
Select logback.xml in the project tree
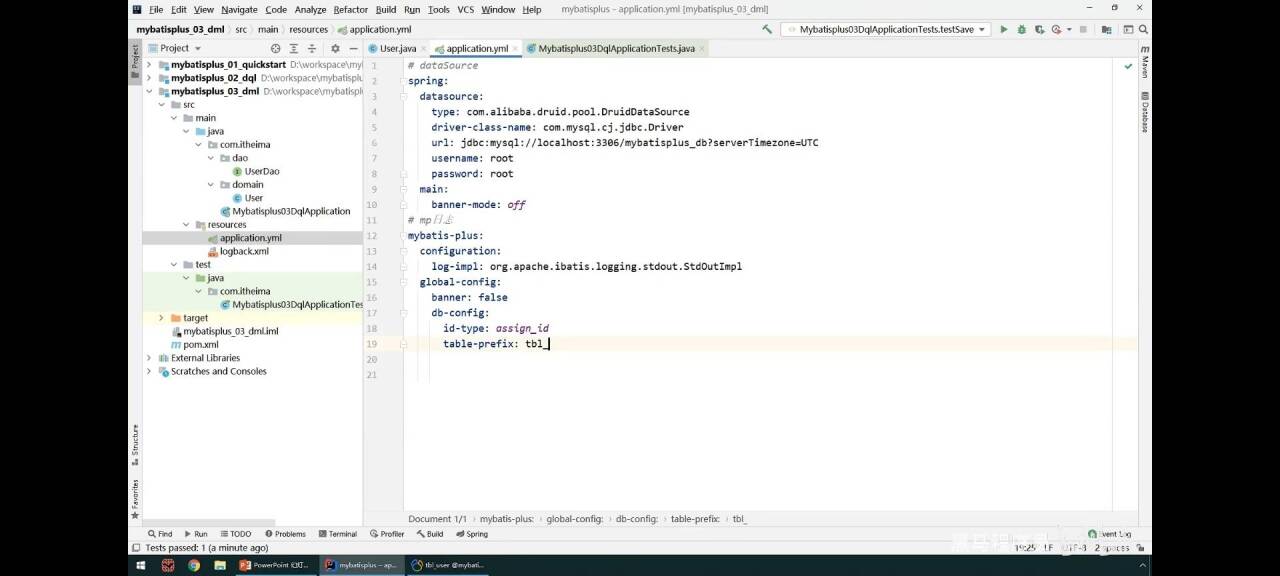(237, 251)
